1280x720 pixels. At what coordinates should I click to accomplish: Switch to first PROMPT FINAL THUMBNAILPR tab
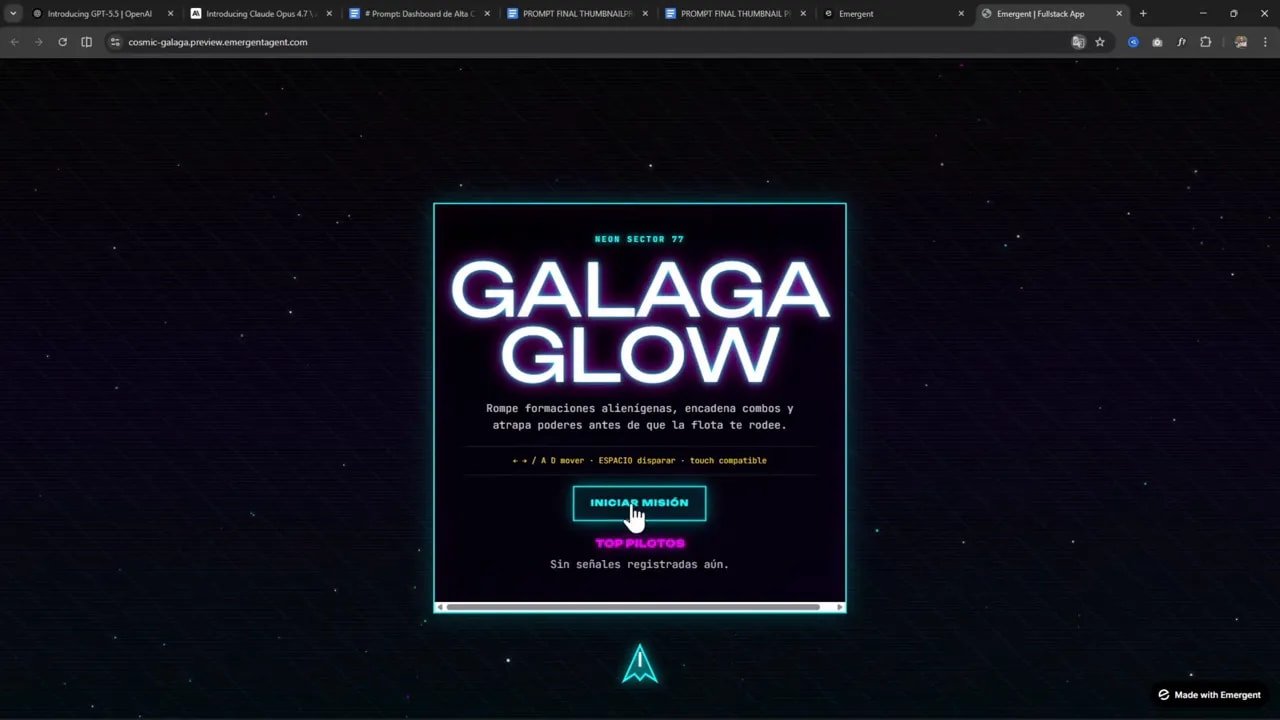[577, 14]
